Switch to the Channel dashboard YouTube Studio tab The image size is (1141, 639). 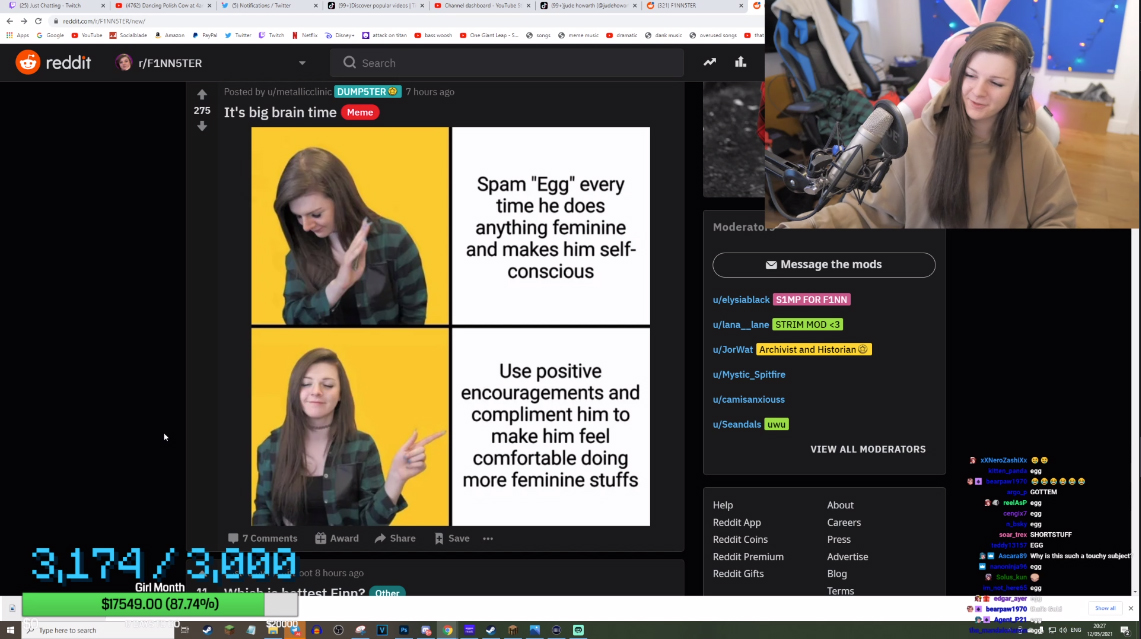[x=482, y=6]
